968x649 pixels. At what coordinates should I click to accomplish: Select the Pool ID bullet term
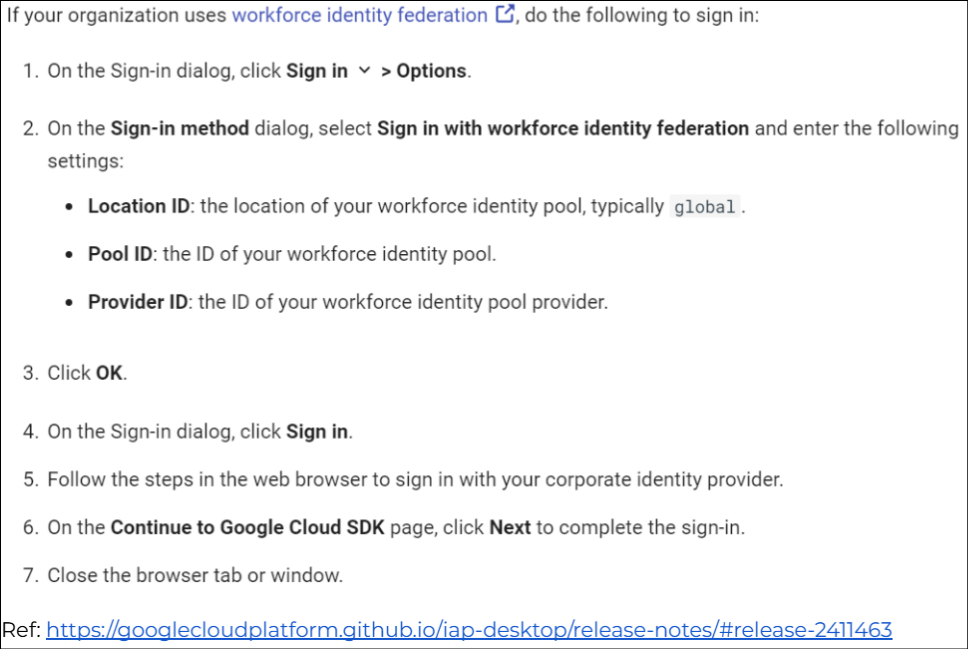[120, 254]
